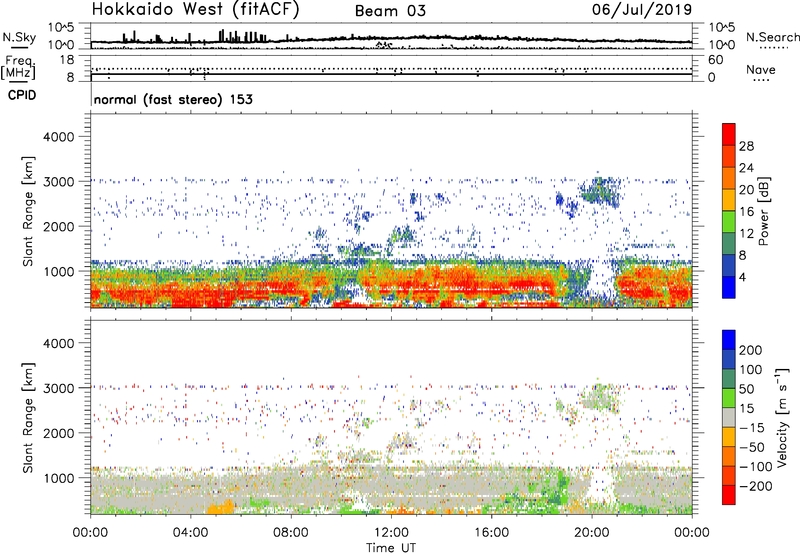Click the '4' label on the power colorbar
Screen dimensions: 800x554
pyautogui.click(x=742, y=278)
